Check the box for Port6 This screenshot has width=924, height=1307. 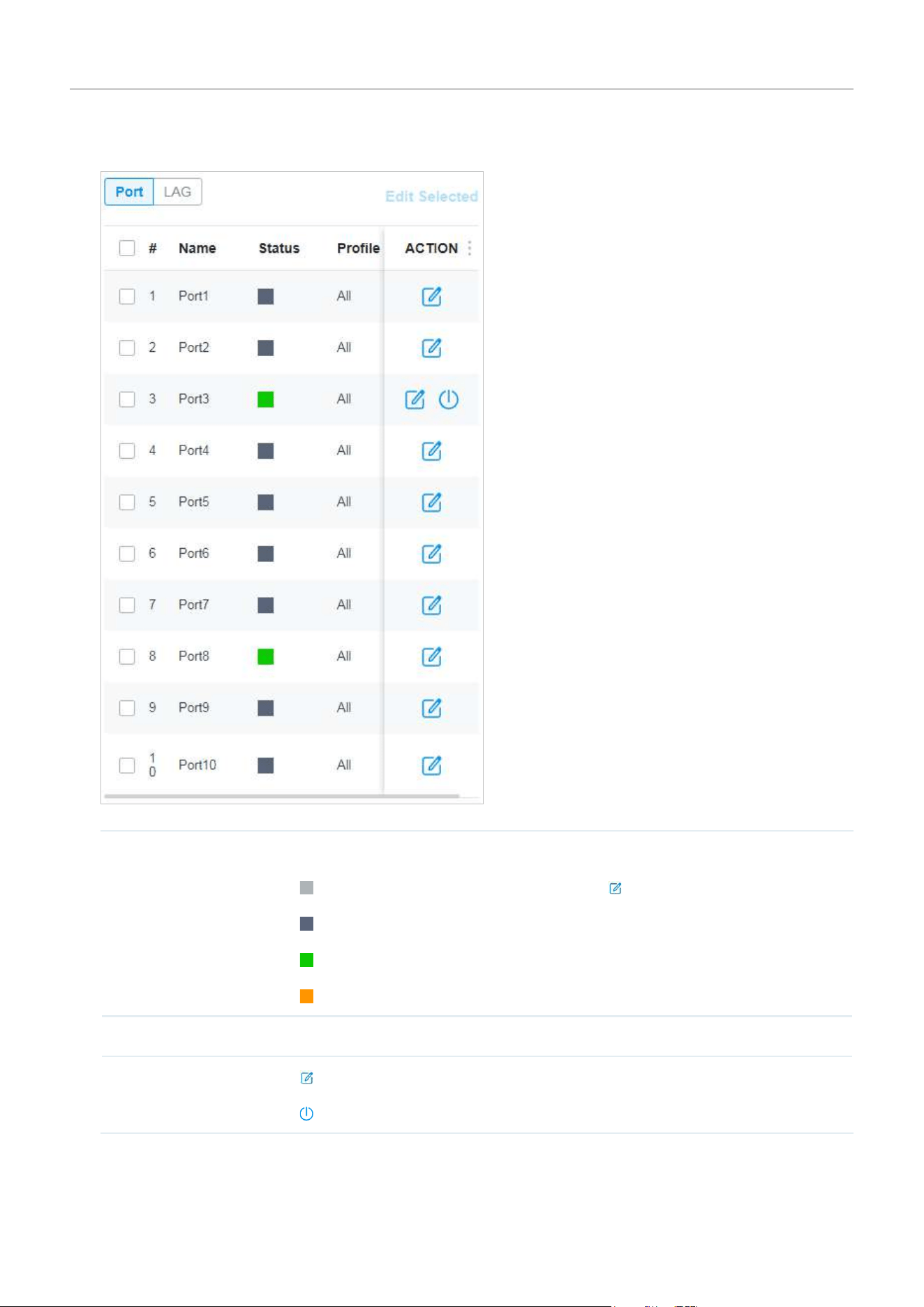pos(127,554)
